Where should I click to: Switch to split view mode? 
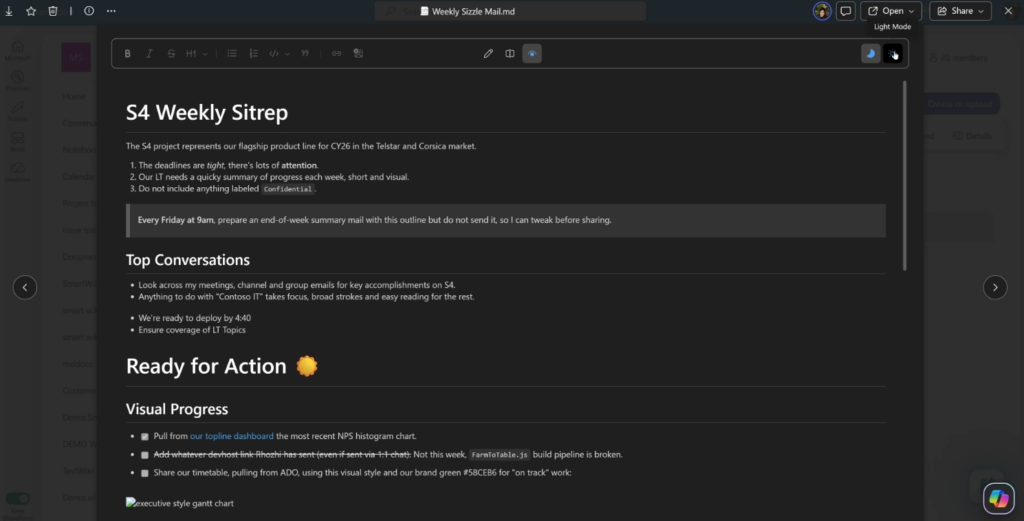click(x=510, y=54)
